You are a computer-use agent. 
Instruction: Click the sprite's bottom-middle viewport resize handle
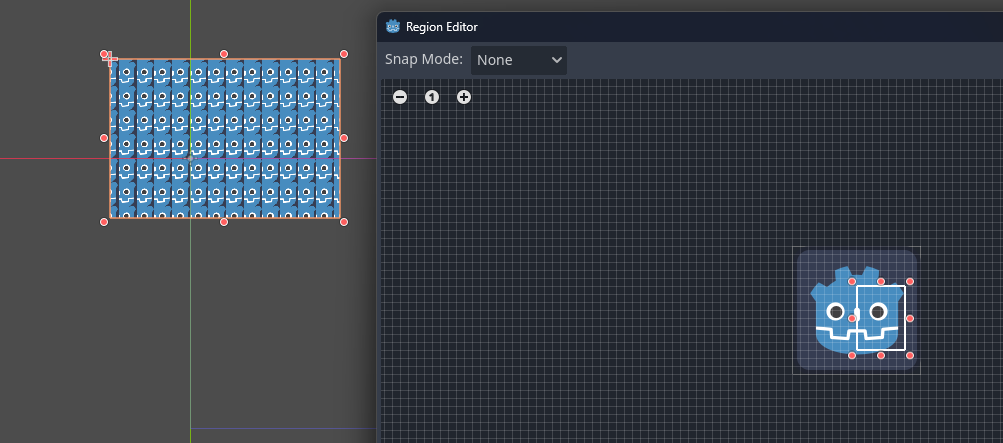tap(224, 222)
